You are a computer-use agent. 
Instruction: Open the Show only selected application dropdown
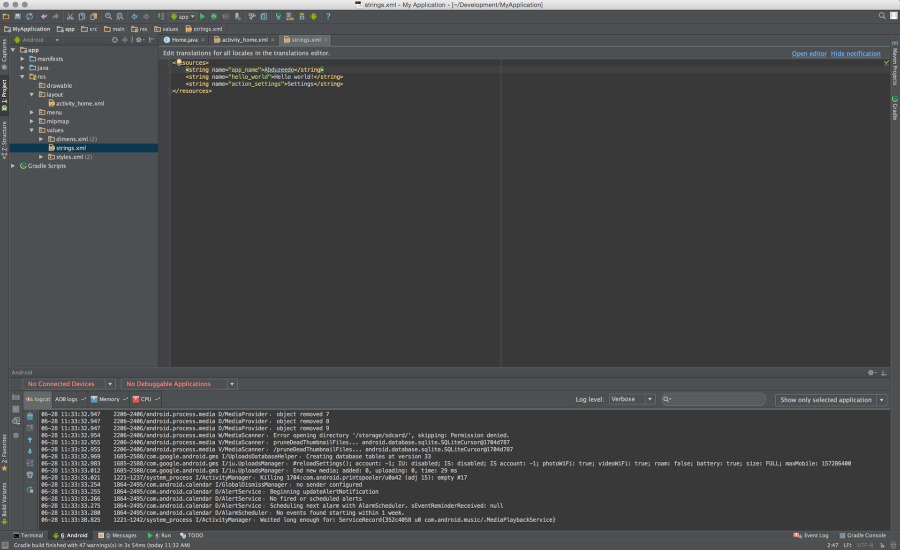[x=831, y=400]
